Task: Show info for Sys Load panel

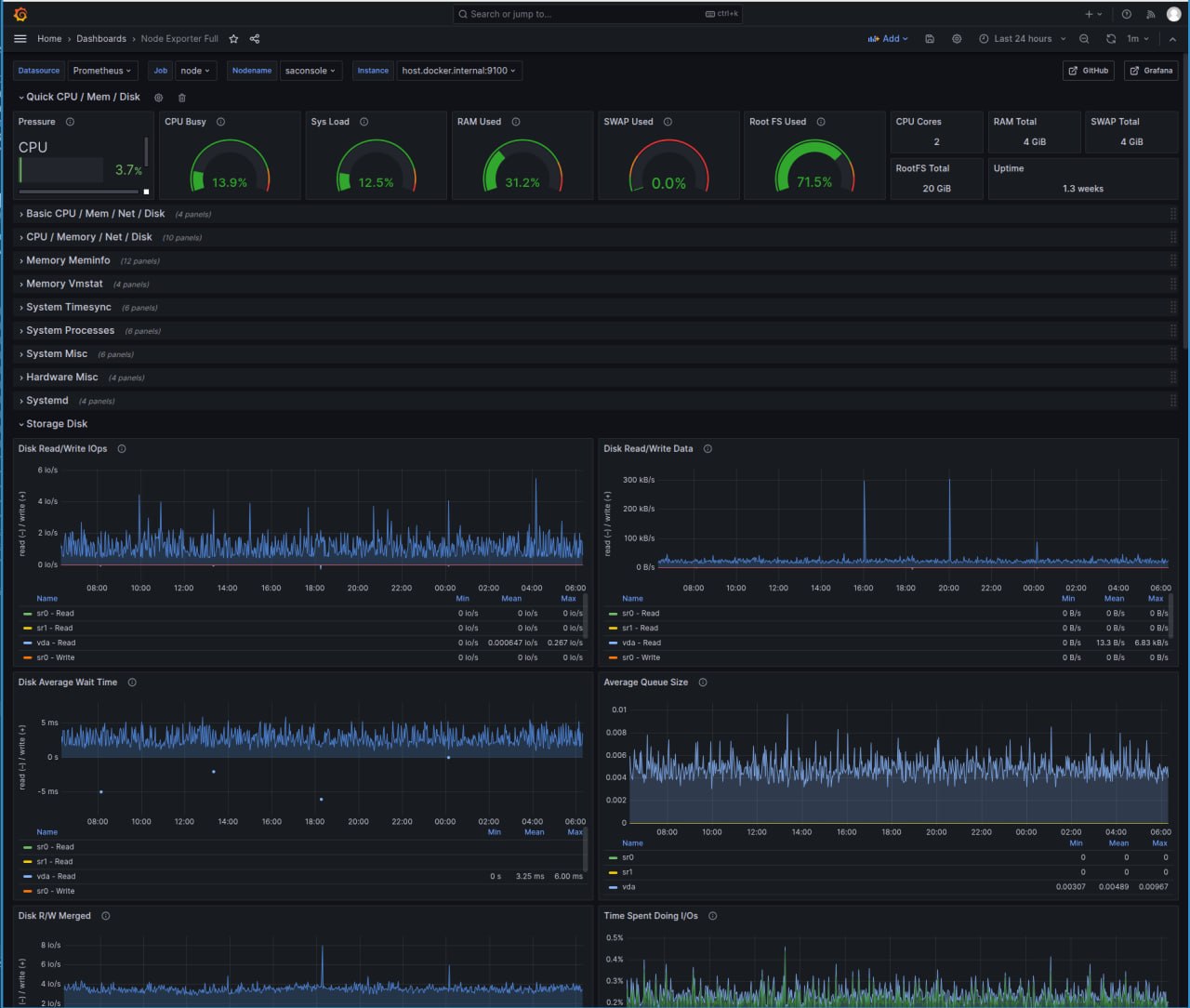Action: click(364, 122)
